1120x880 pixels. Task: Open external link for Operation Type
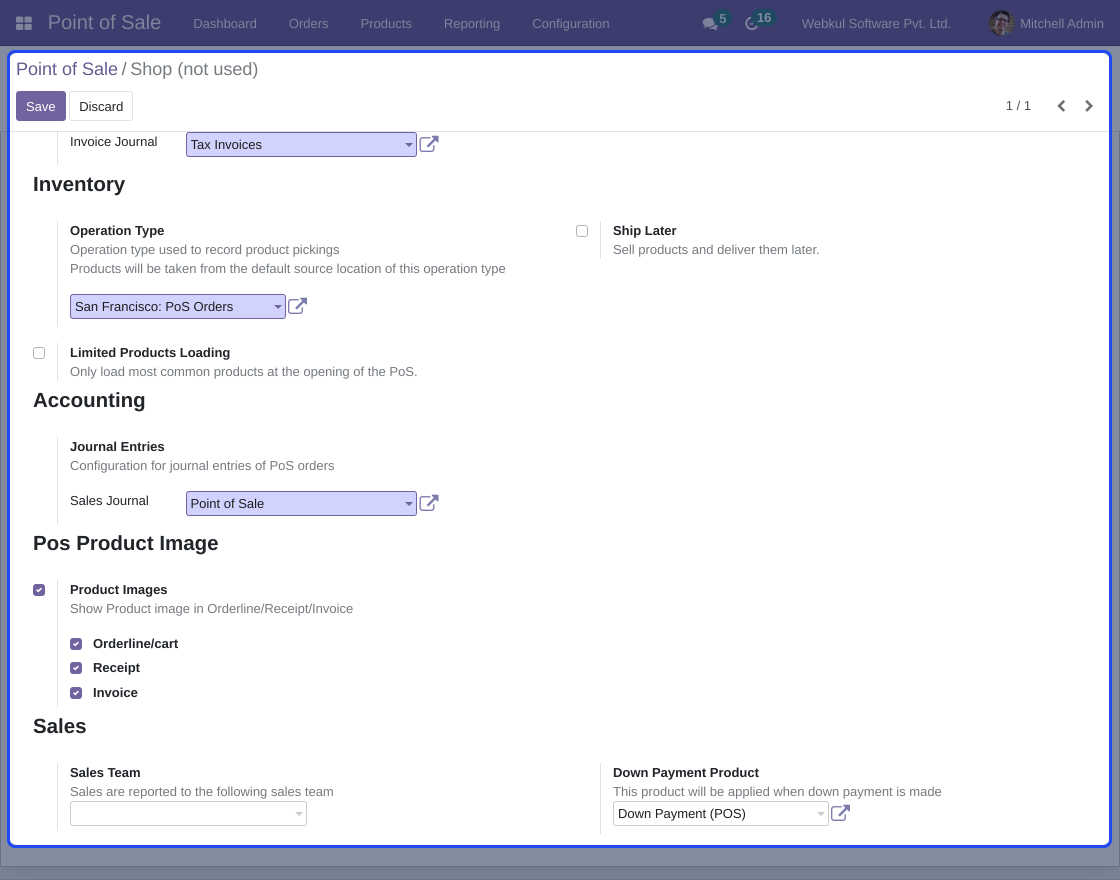(x=297, y=306)
